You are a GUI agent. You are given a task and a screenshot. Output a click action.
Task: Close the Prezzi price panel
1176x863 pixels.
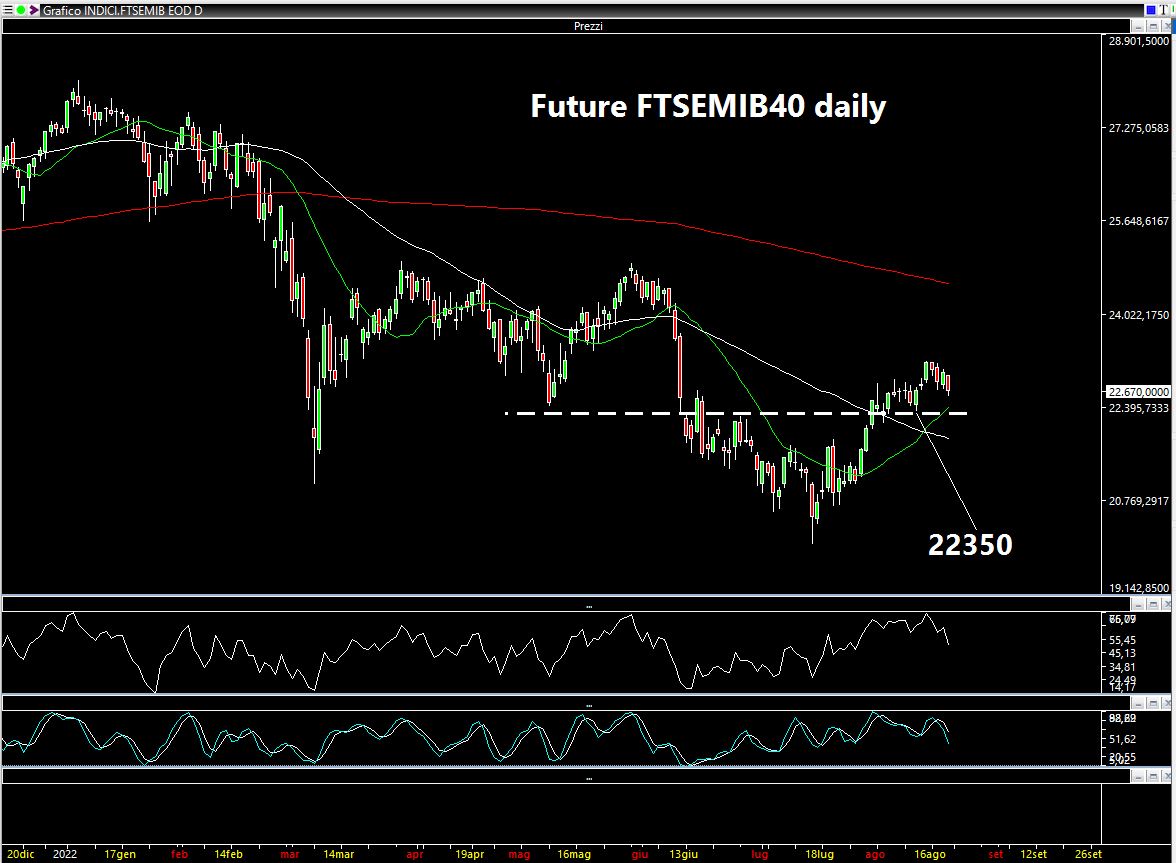pyautogui.click(x=1167, y=26)
